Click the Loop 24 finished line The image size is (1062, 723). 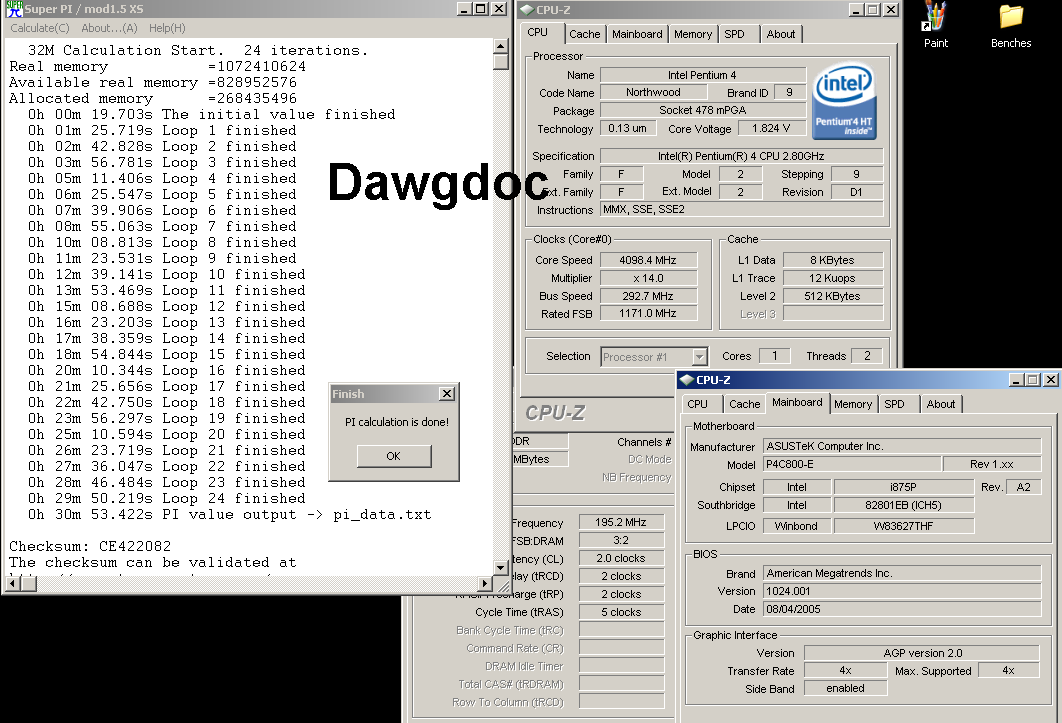pyautogui.click(x=167, y=499)
